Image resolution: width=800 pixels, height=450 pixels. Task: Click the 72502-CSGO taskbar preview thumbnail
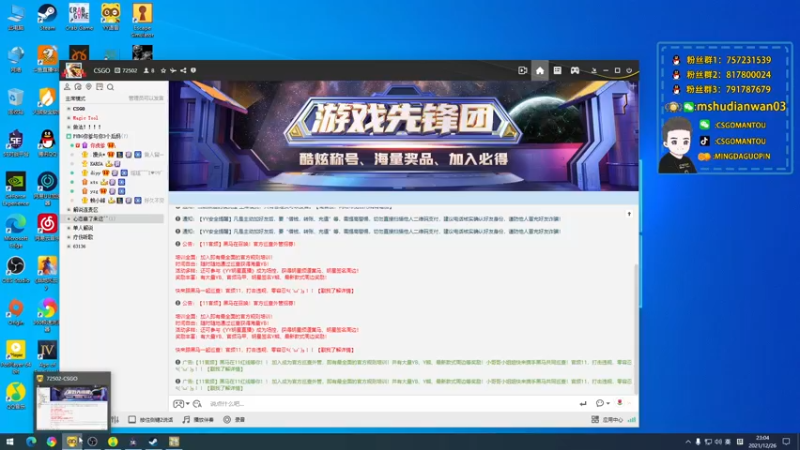[72, 402]
